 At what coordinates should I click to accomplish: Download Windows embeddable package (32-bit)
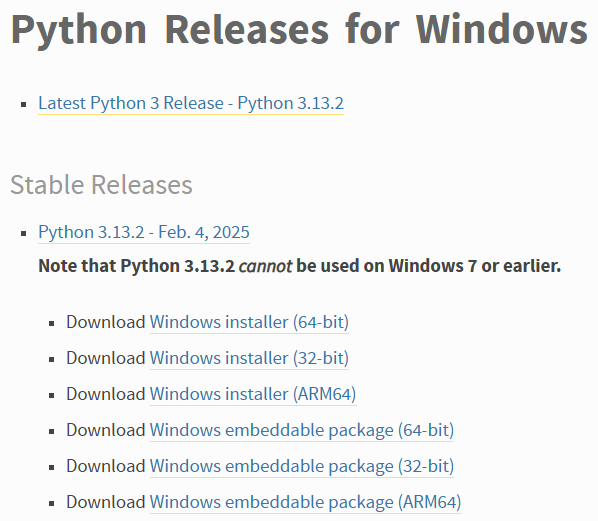pyautogui.click(x=302, y=466)
